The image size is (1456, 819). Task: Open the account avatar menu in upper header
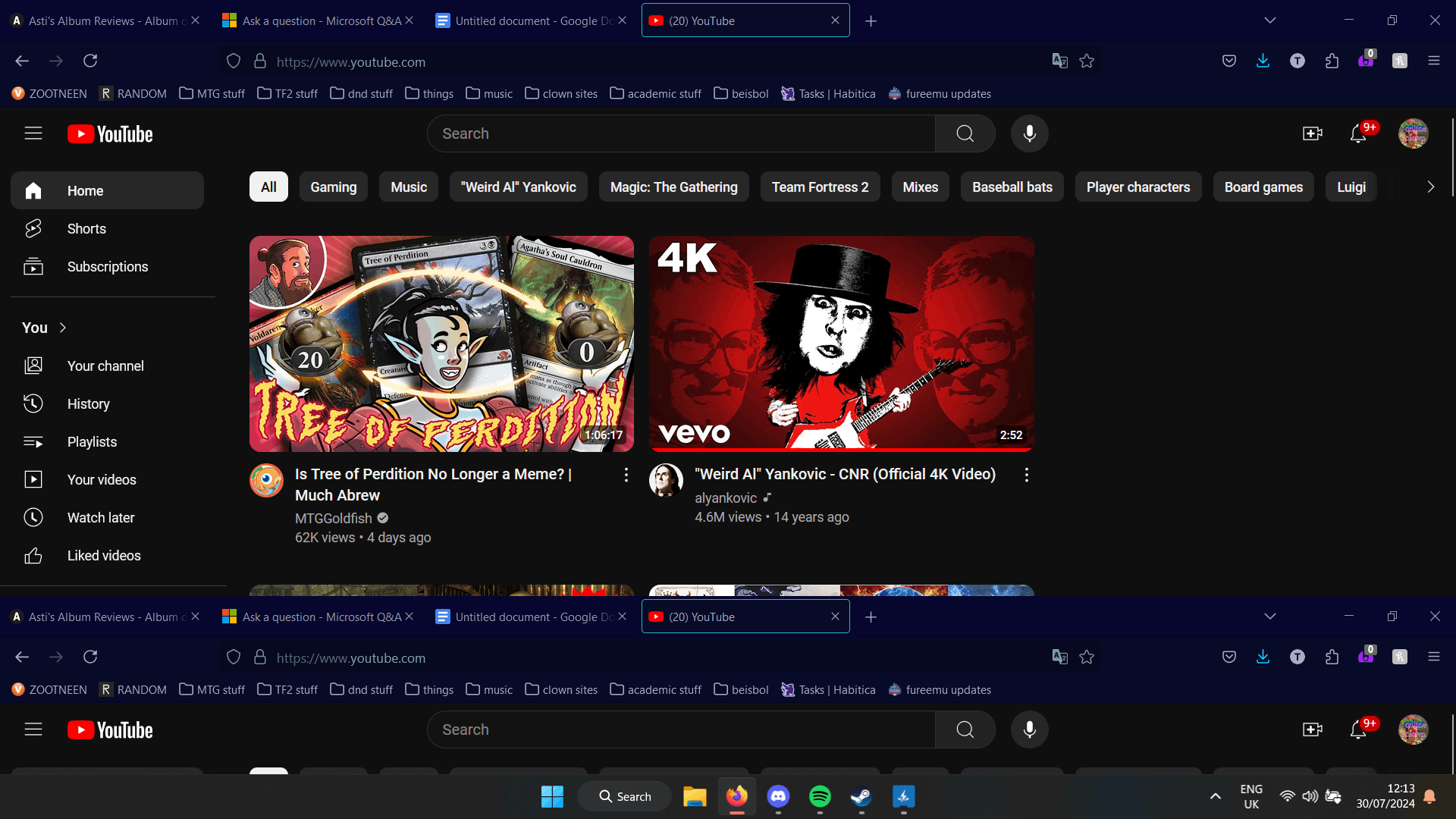[1414, 133]
